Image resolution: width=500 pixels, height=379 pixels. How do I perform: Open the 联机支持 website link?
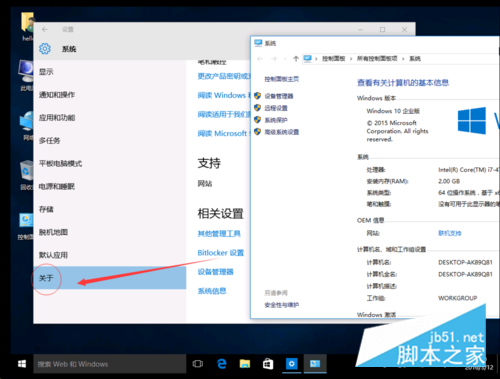coord(449,233)
